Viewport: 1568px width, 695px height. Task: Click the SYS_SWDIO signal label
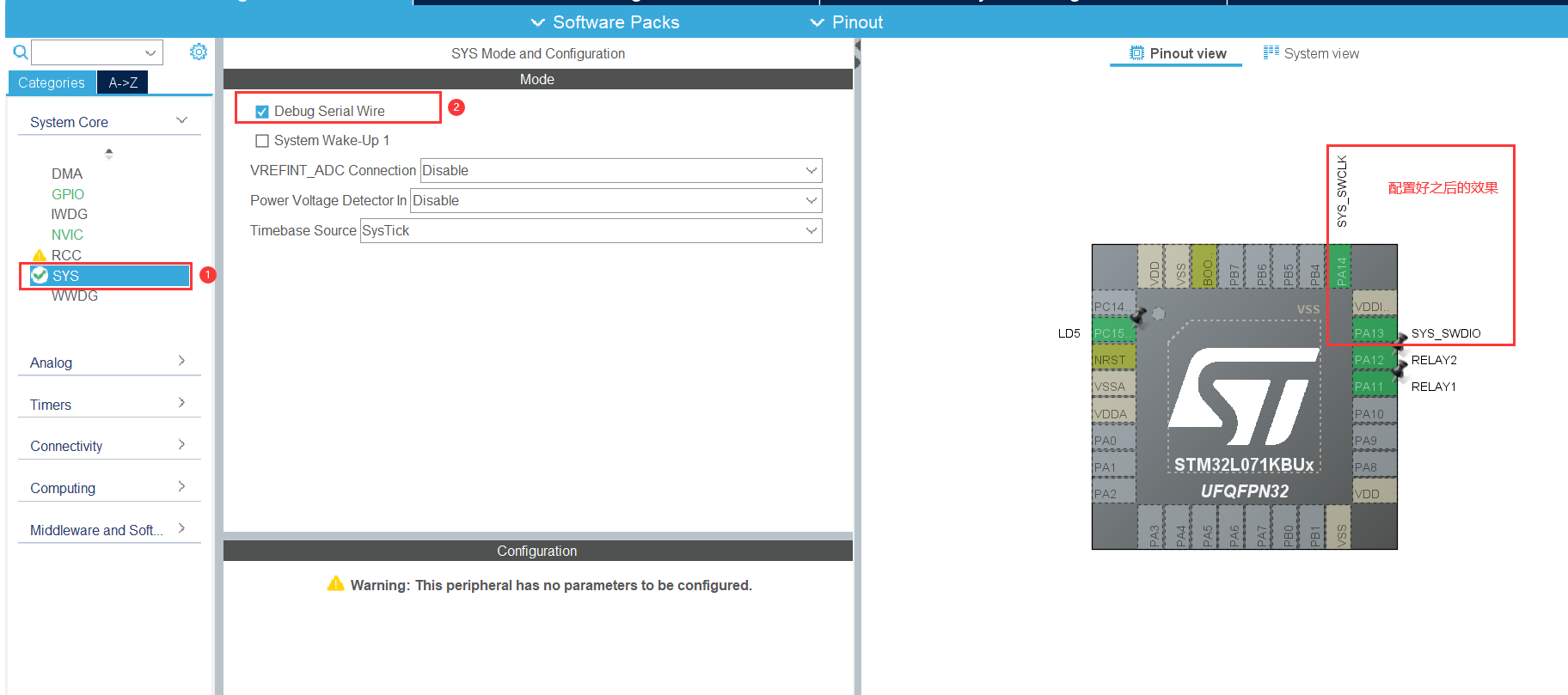[x=1446, y=333]
